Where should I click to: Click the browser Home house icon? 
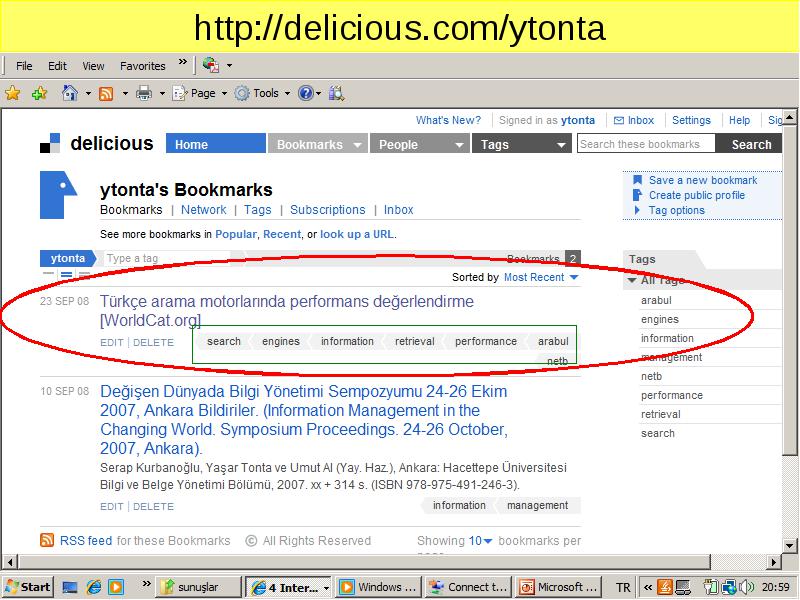69,93
